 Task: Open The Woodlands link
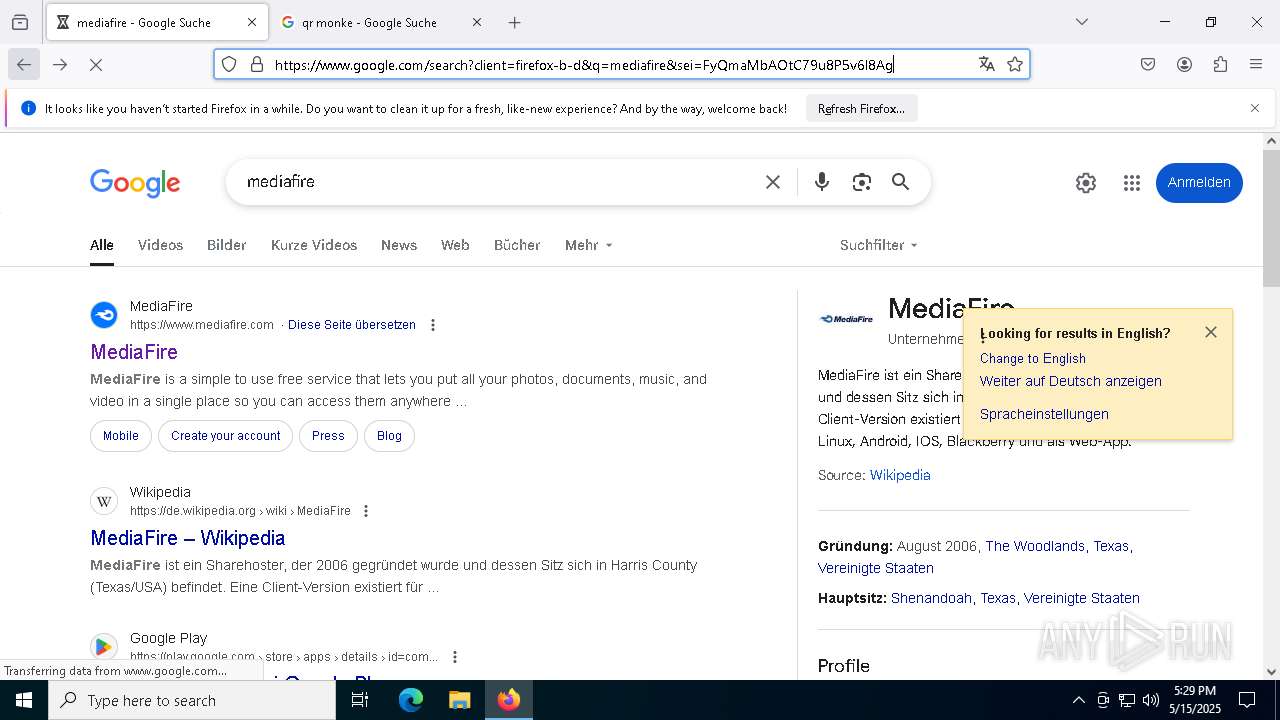[1035, 546]
